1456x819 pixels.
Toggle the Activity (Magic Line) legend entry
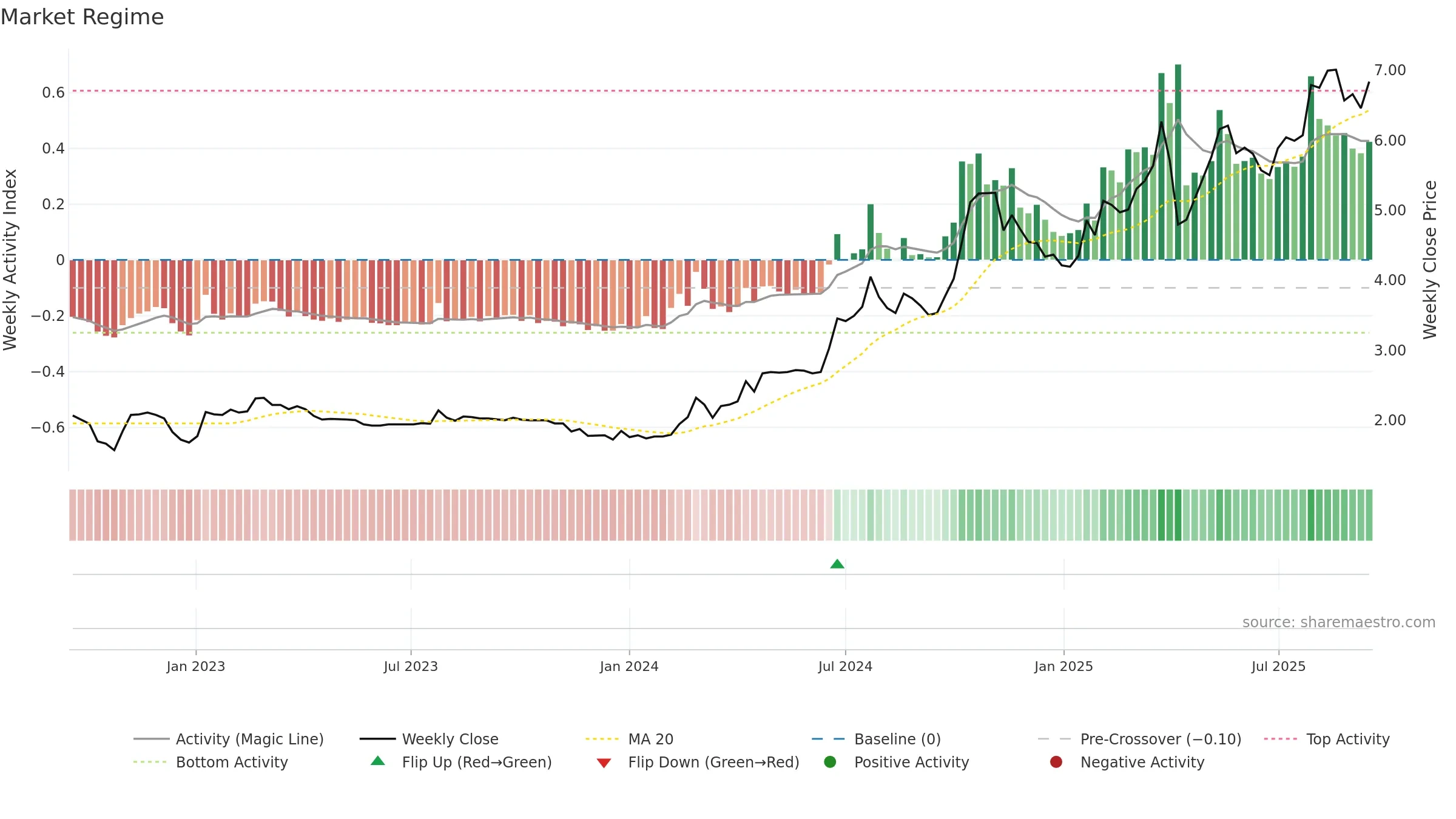pos(229,739)
